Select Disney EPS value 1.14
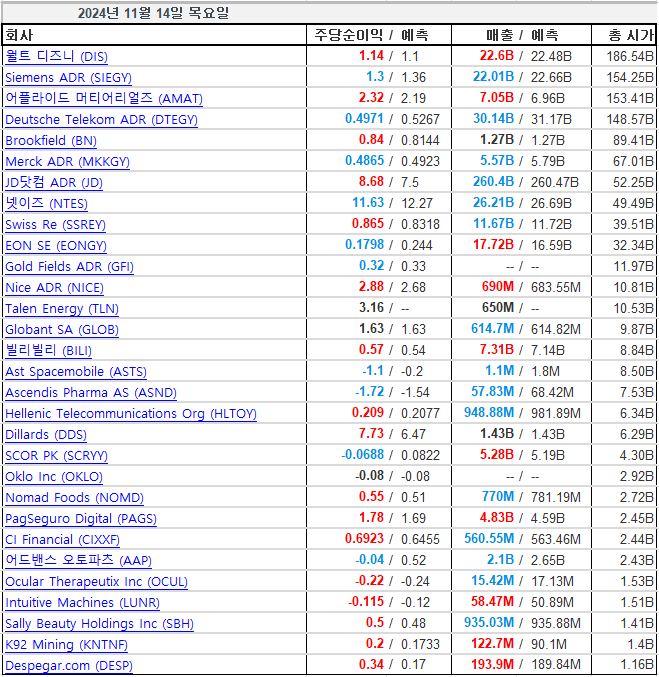The image size is (659, 677). pos(371,56)
